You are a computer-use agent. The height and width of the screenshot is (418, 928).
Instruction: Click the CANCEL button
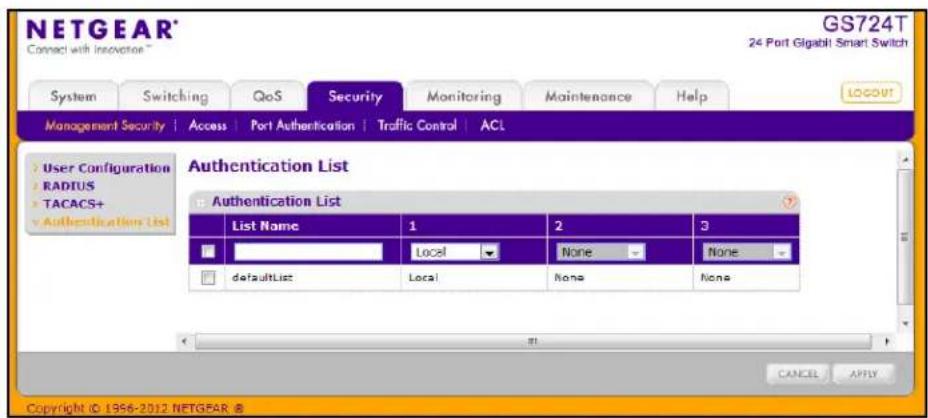(798, 374)
